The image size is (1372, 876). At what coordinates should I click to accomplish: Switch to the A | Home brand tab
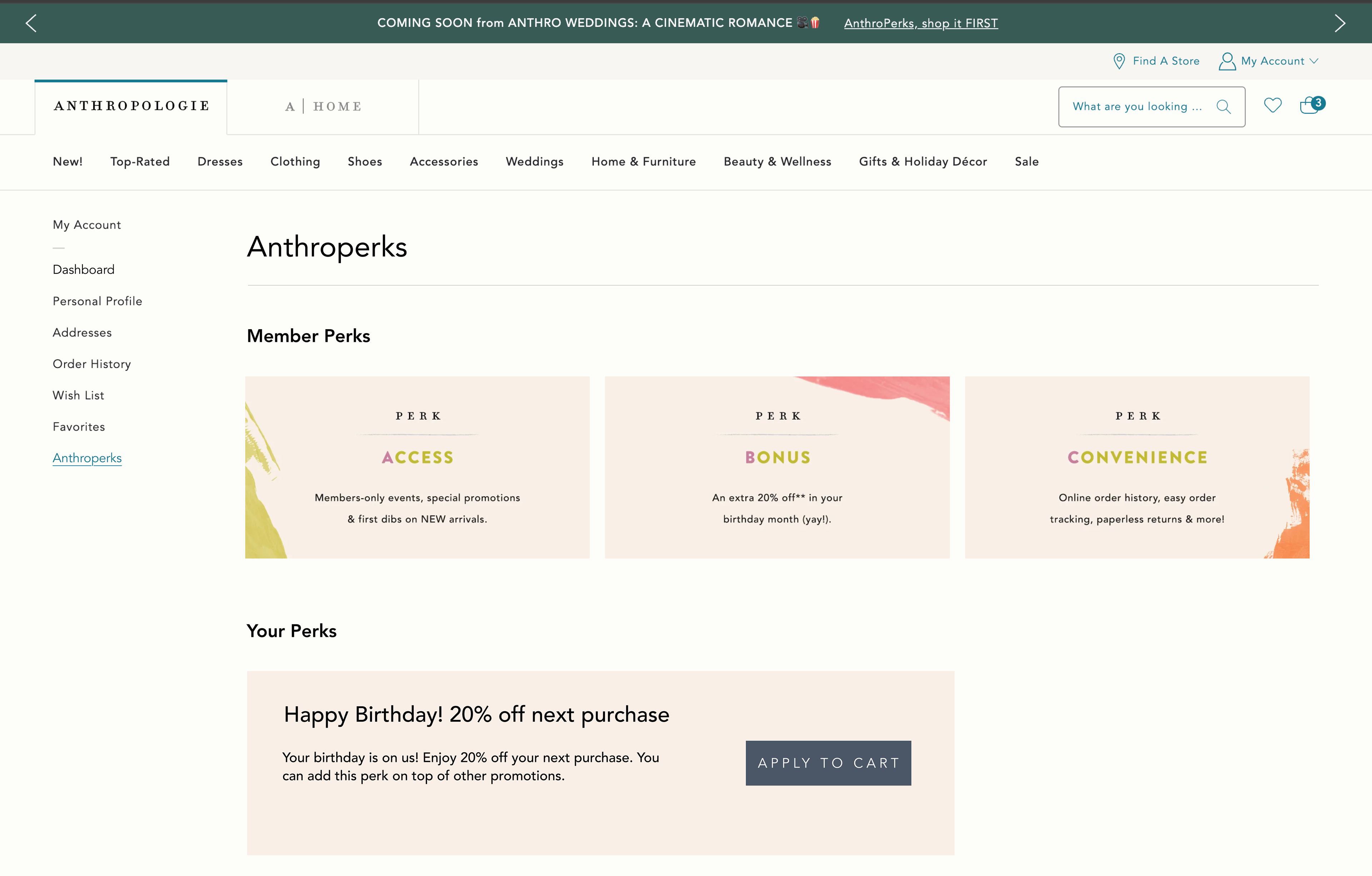[x=323, y=107]
